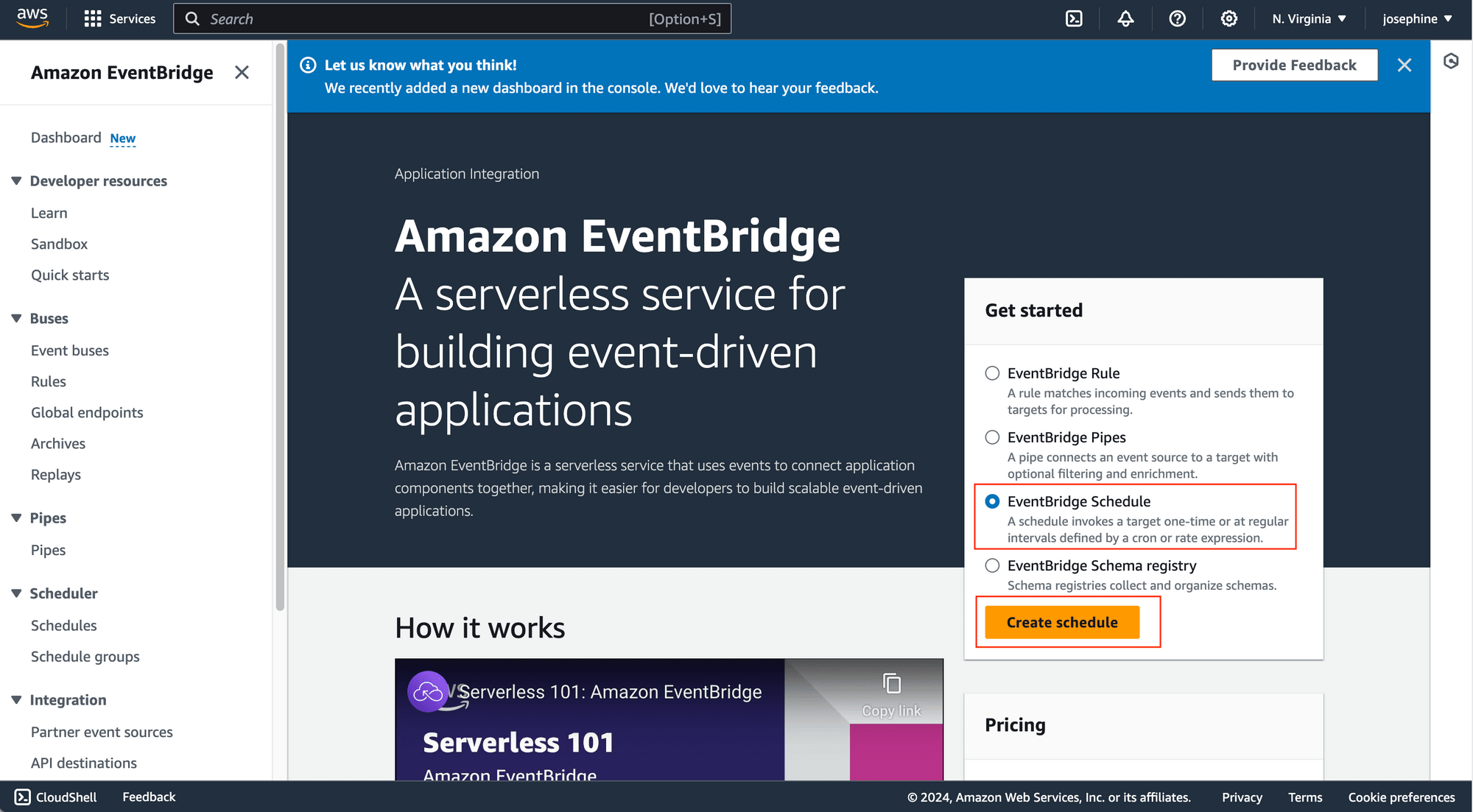Open Schedule groups in the sidebar
Screen dimensions: 1473x812
(x=85, y=657)
